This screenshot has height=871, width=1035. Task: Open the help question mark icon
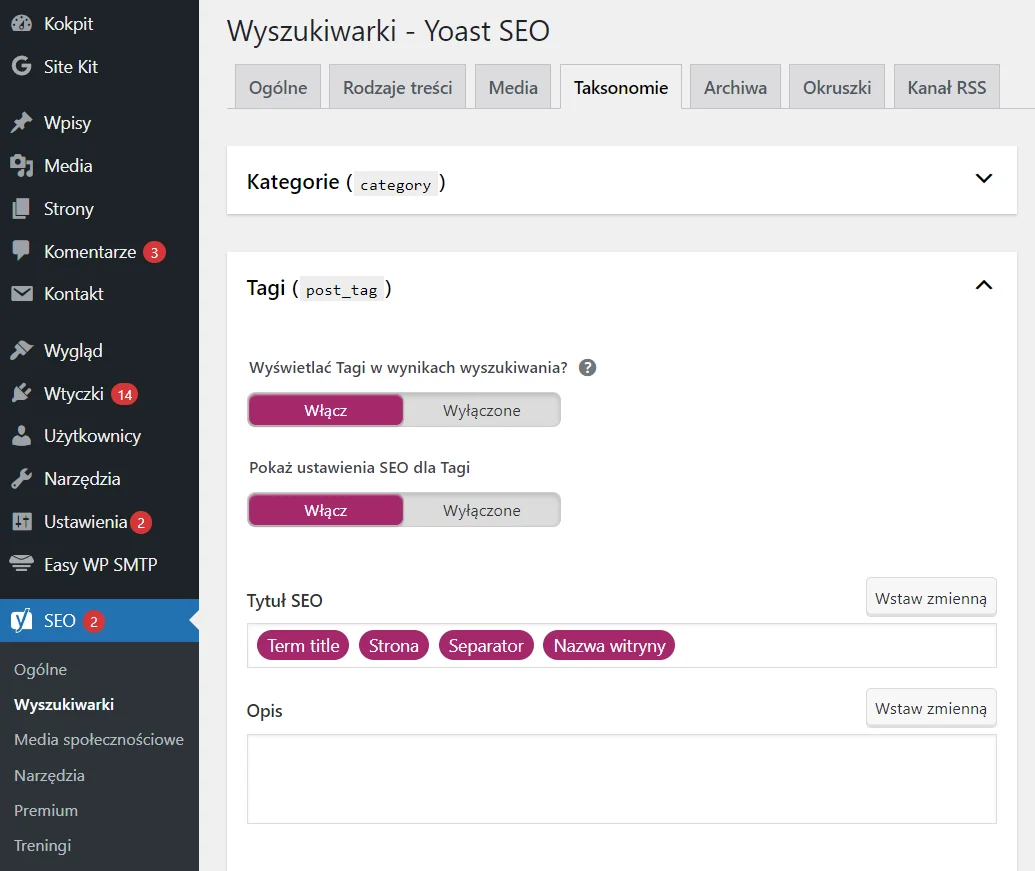pos(587,368)
